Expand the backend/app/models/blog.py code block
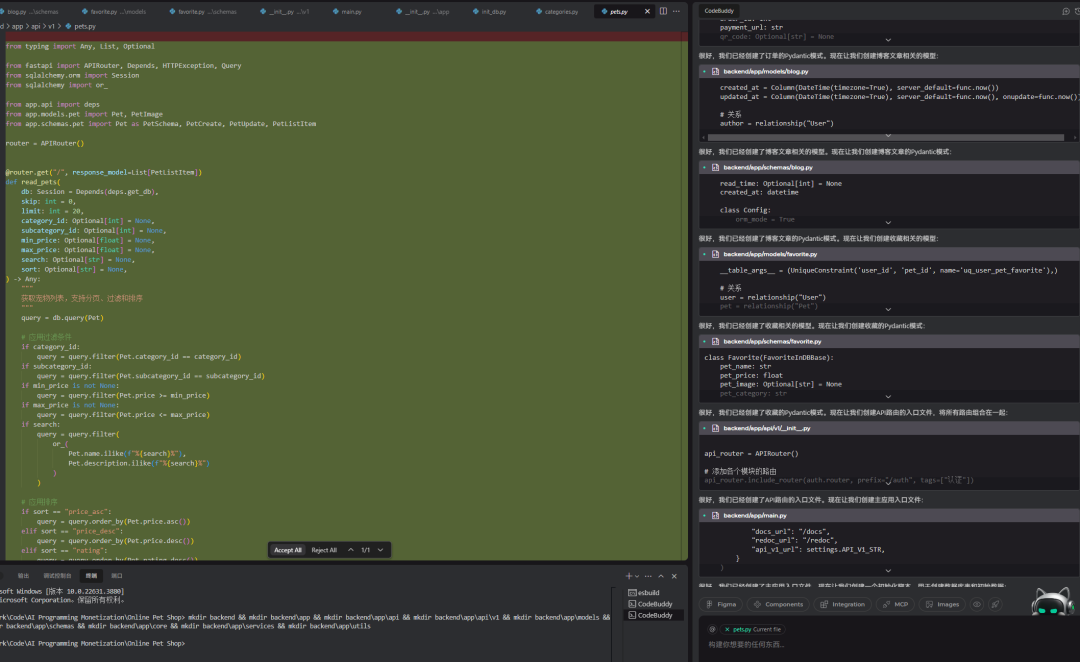The width and height of the screenshot is (1080, 662). point(888,136)
